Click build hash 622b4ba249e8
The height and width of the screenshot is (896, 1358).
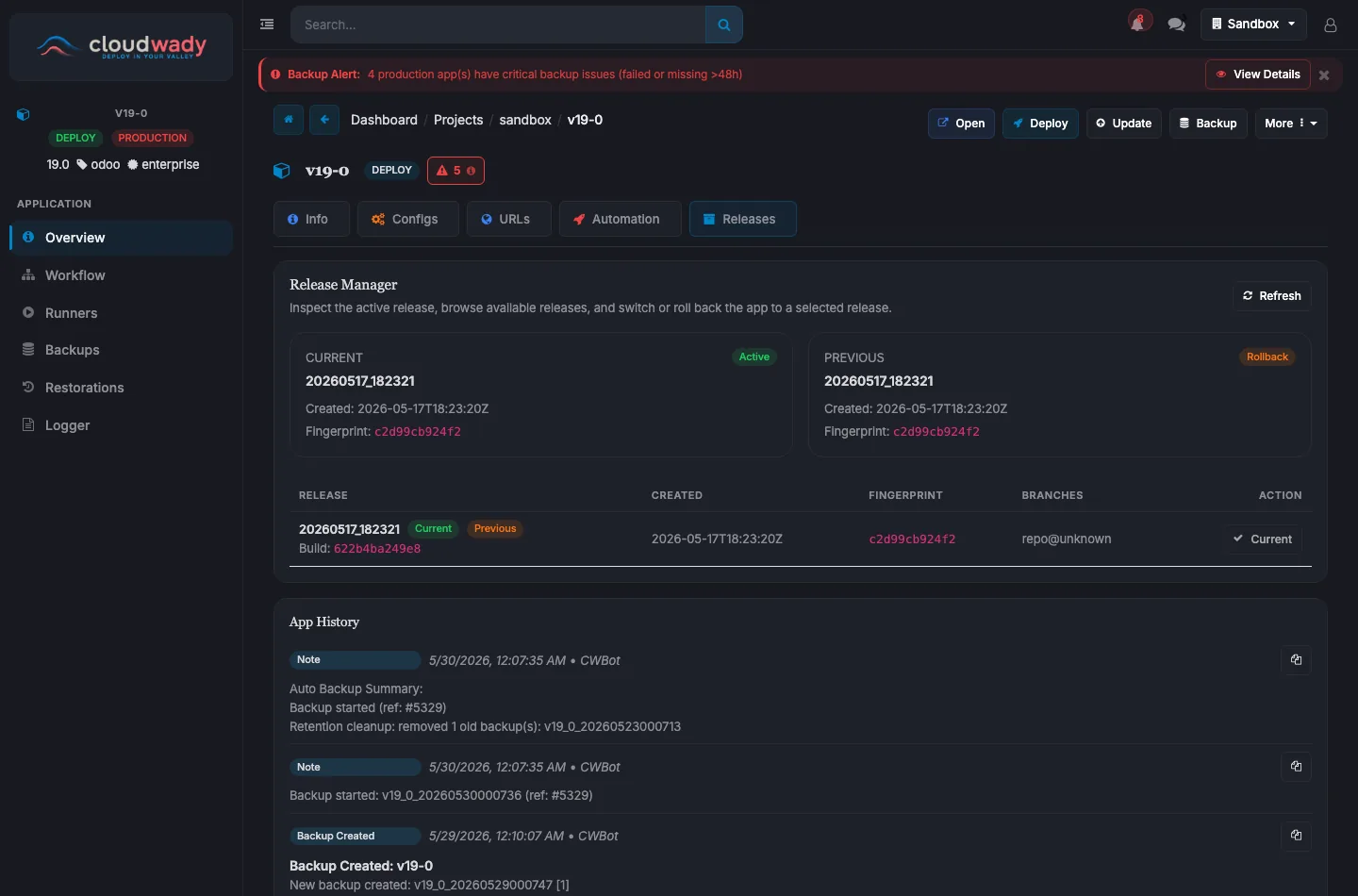pos(377,549)
